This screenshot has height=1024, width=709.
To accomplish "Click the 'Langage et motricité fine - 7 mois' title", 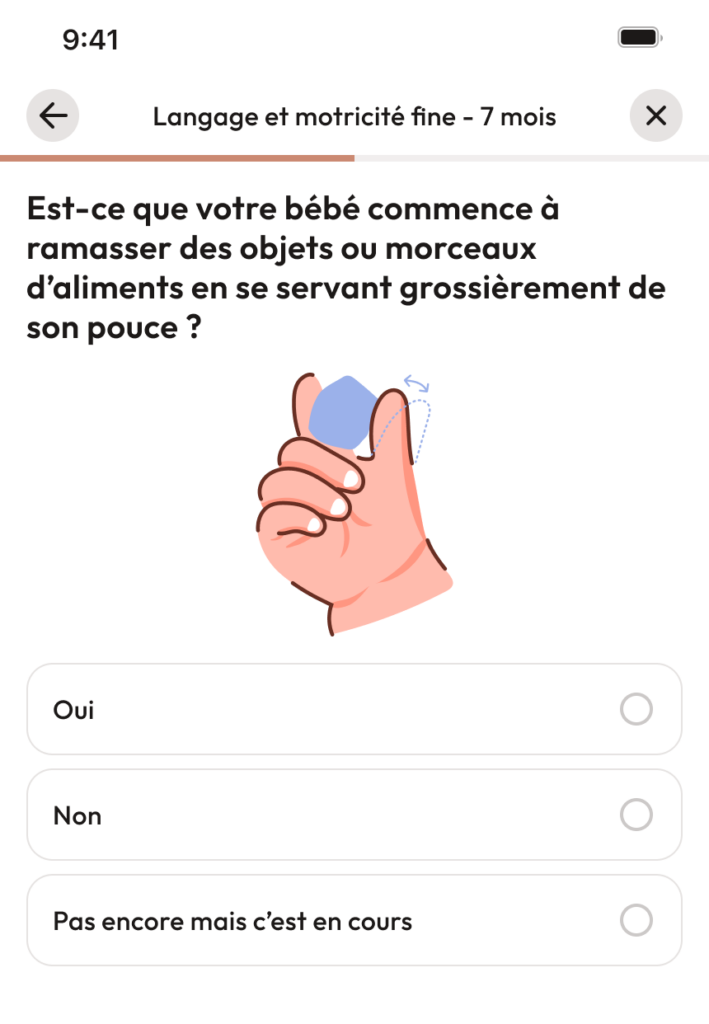I will [354, 117].
